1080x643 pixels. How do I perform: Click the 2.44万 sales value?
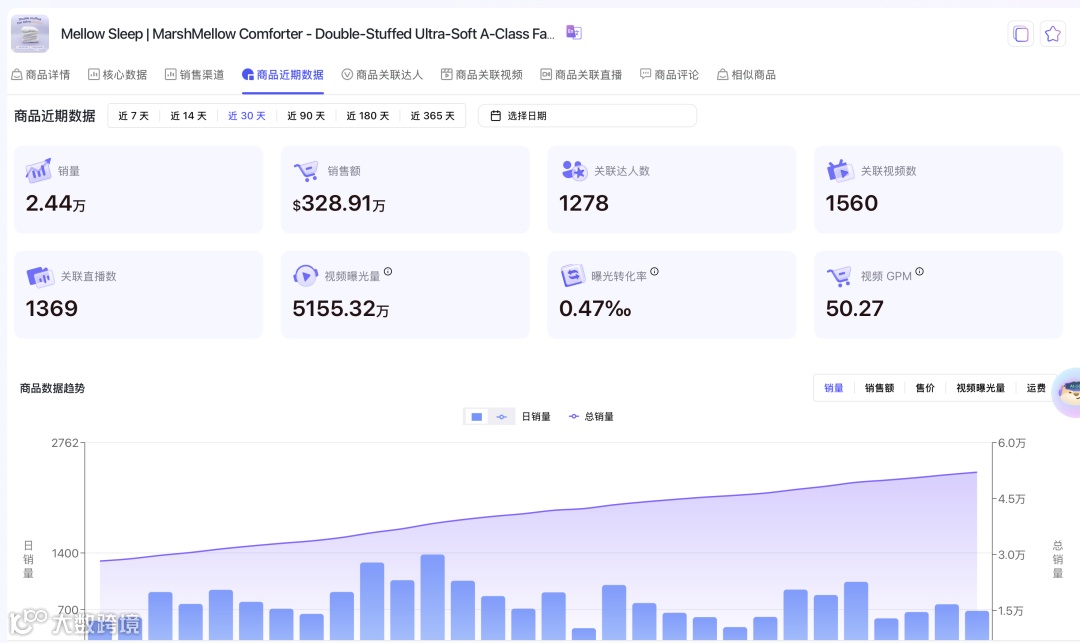56,203
